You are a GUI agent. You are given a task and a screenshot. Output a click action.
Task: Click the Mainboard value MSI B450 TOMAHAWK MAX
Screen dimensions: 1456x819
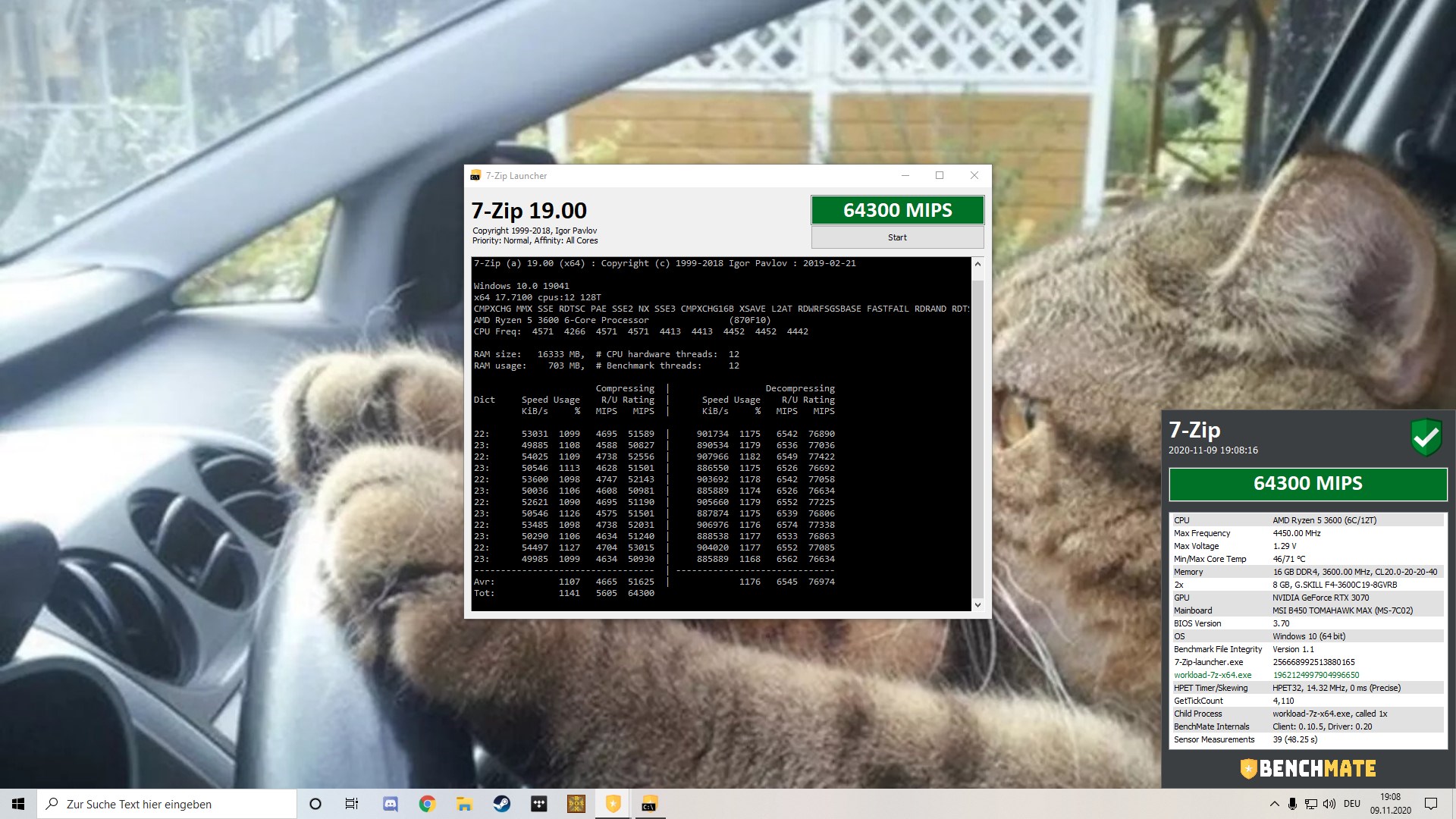pos(1342,610)
